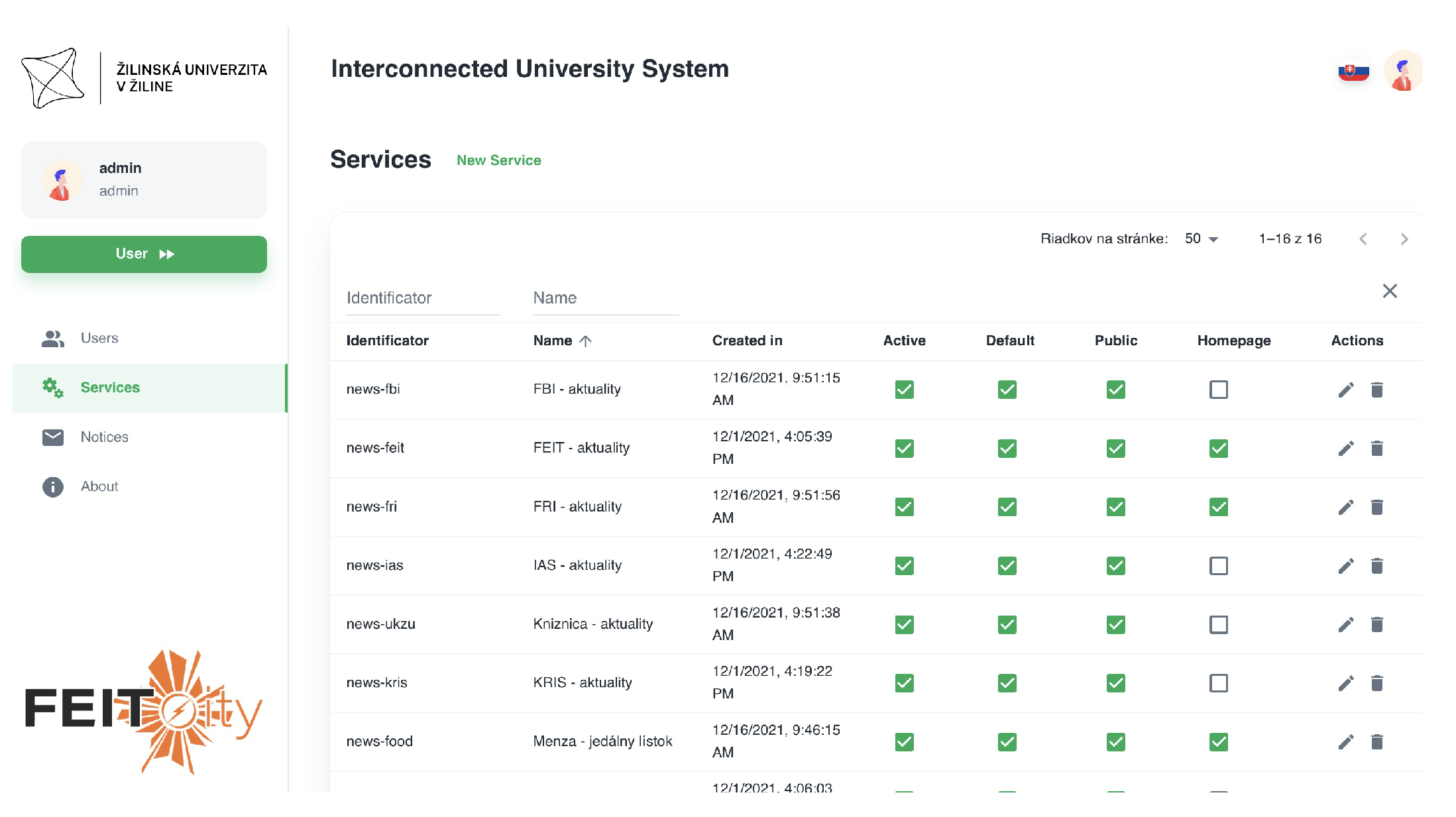Screen dimensions: 1456x817
Task: Click edit pencil for news-food row
Action: point(1345,742)
